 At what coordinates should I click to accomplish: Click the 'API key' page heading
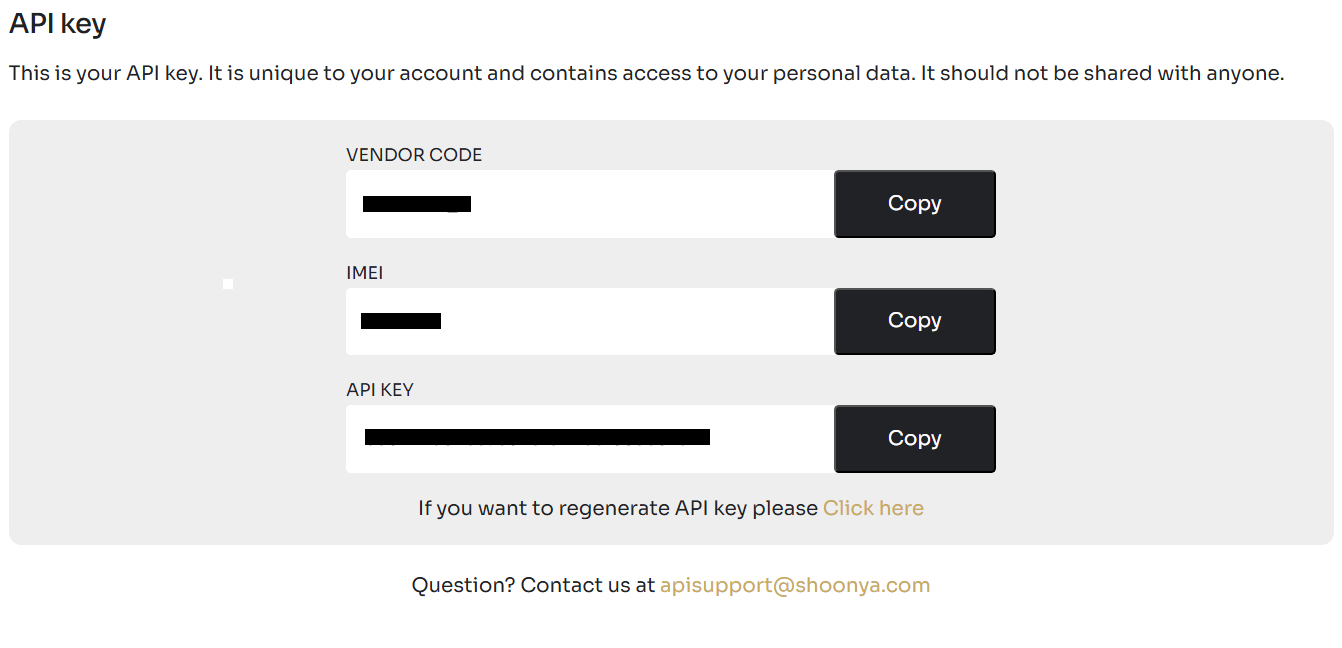(x=58, y=24)
